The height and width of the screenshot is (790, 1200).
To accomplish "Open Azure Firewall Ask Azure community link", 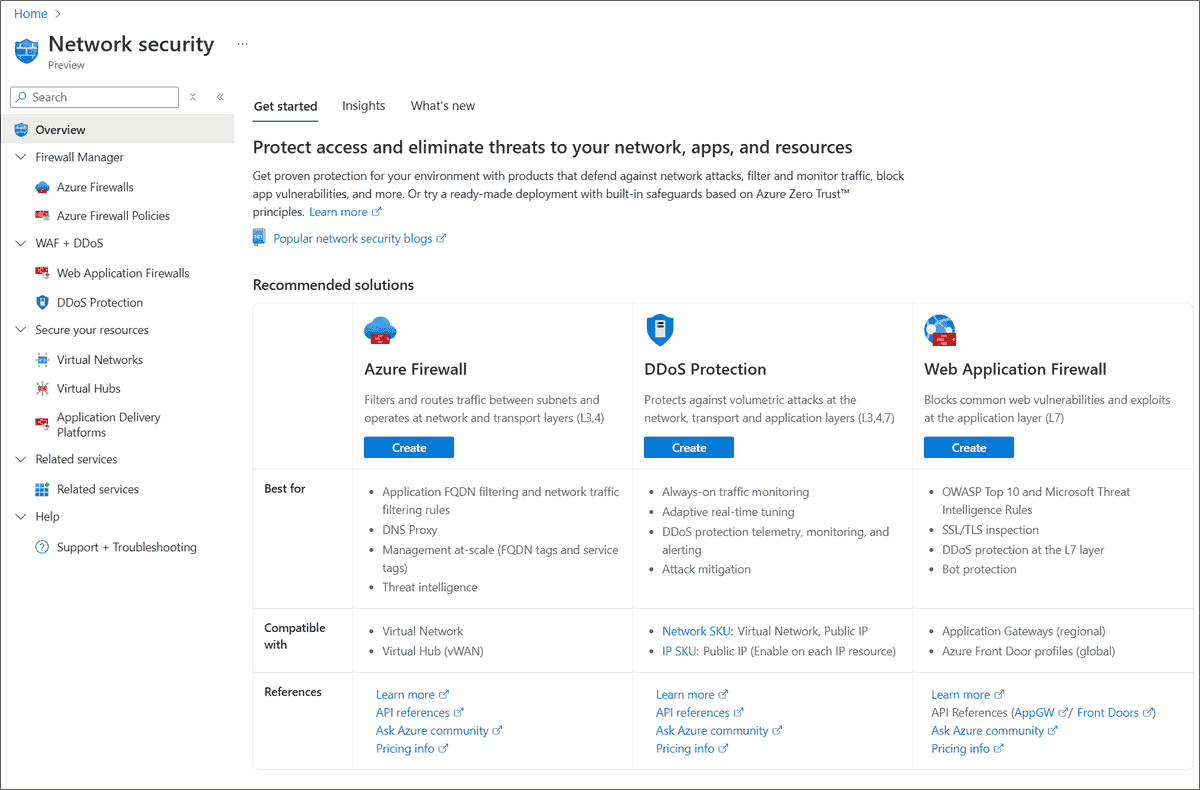I will pos(439,731).
